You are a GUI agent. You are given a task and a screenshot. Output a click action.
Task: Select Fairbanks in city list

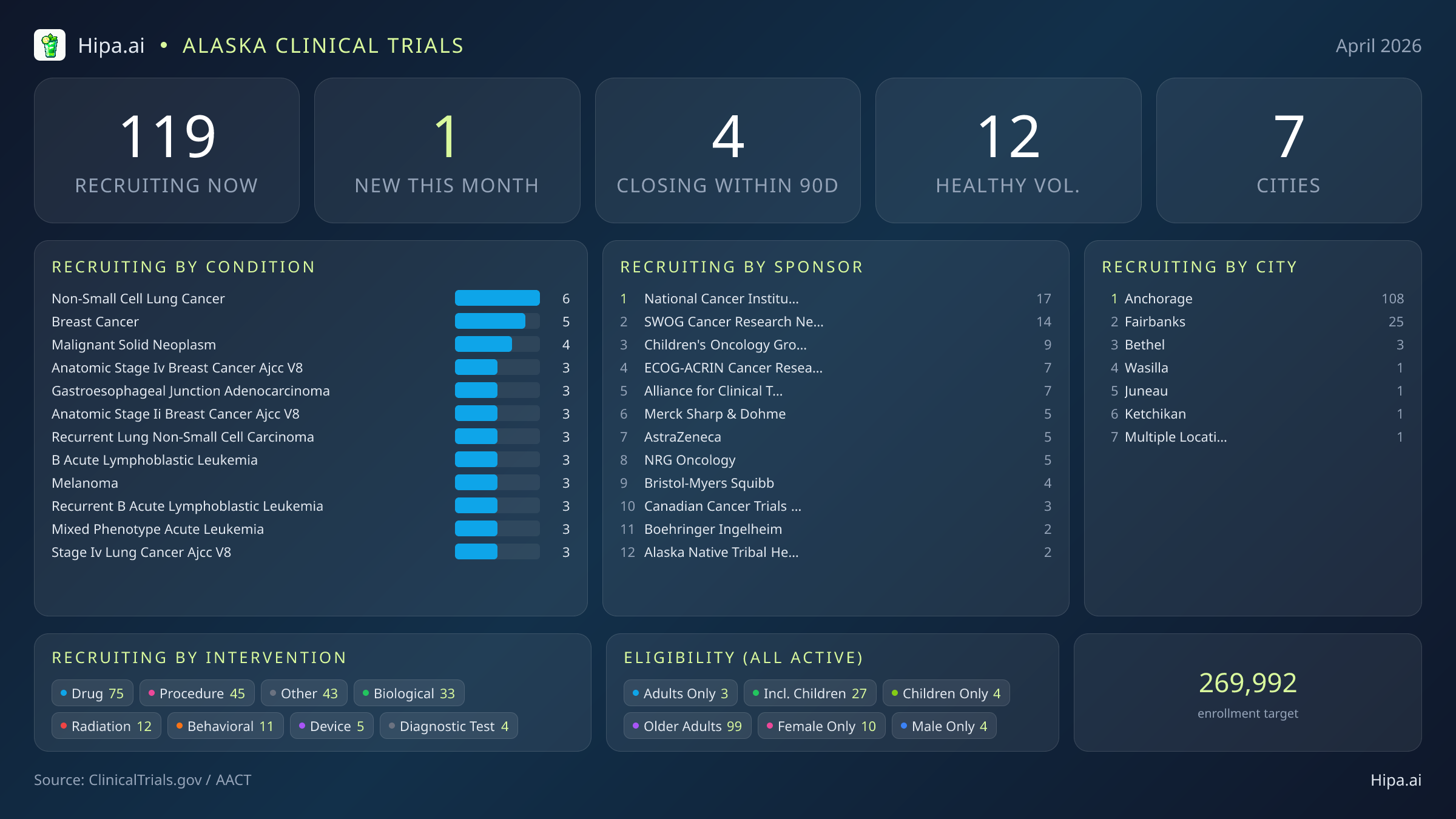point(1253,322)
